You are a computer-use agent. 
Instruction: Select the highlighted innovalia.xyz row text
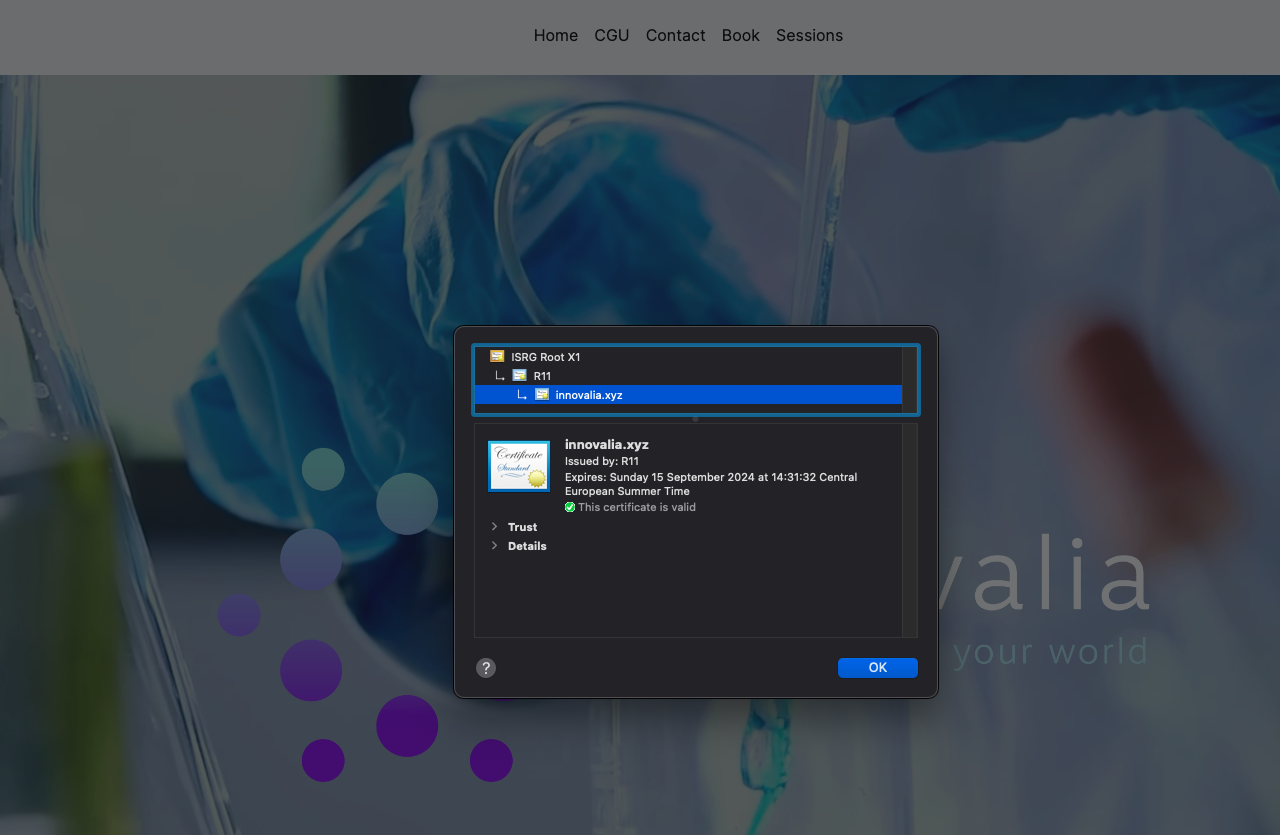point(589,395)
